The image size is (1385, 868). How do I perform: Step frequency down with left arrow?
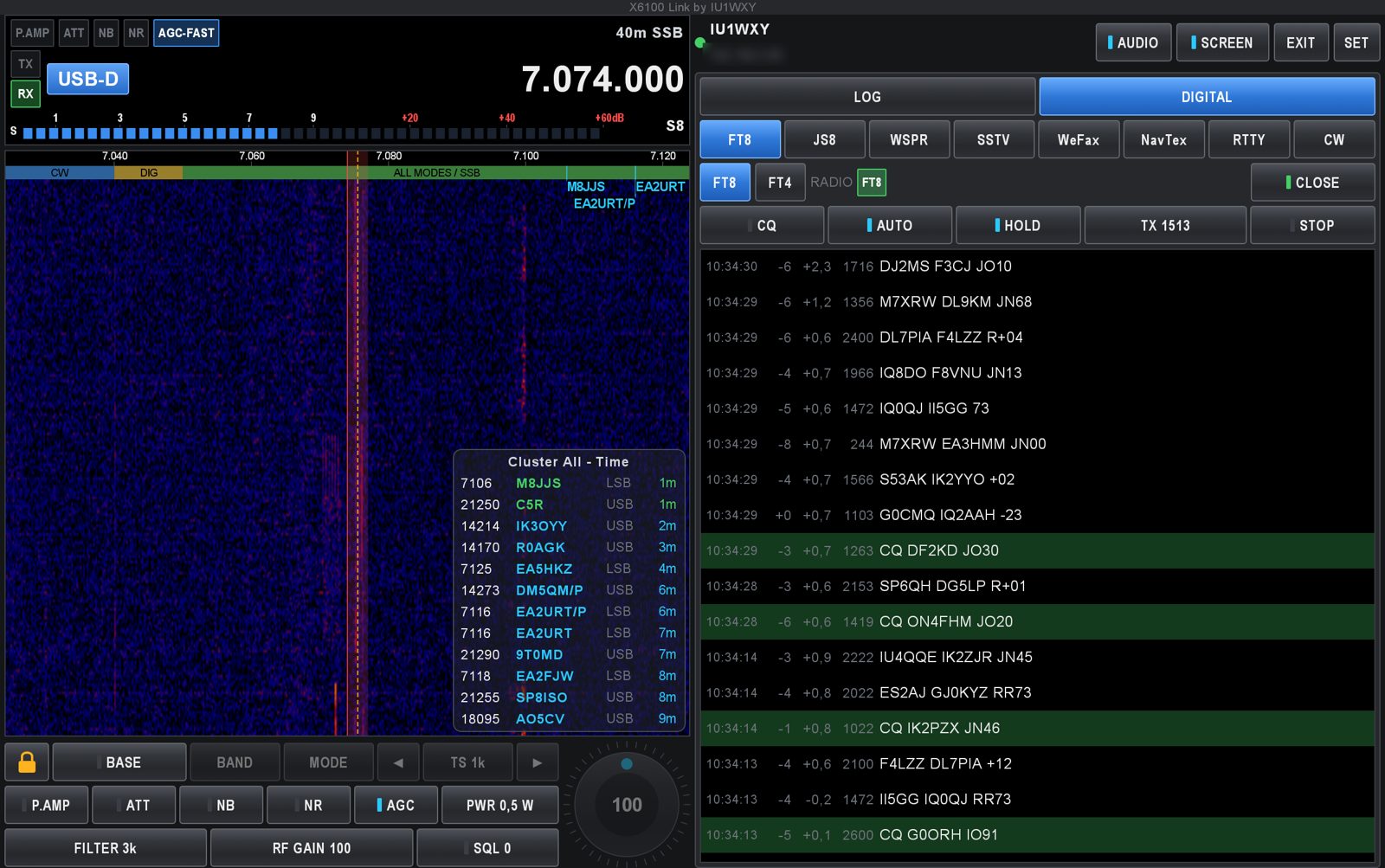coord(398,762)
